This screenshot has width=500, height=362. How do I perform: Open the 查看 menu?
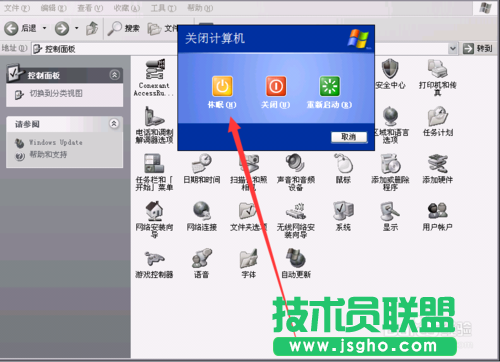[90, 8]
